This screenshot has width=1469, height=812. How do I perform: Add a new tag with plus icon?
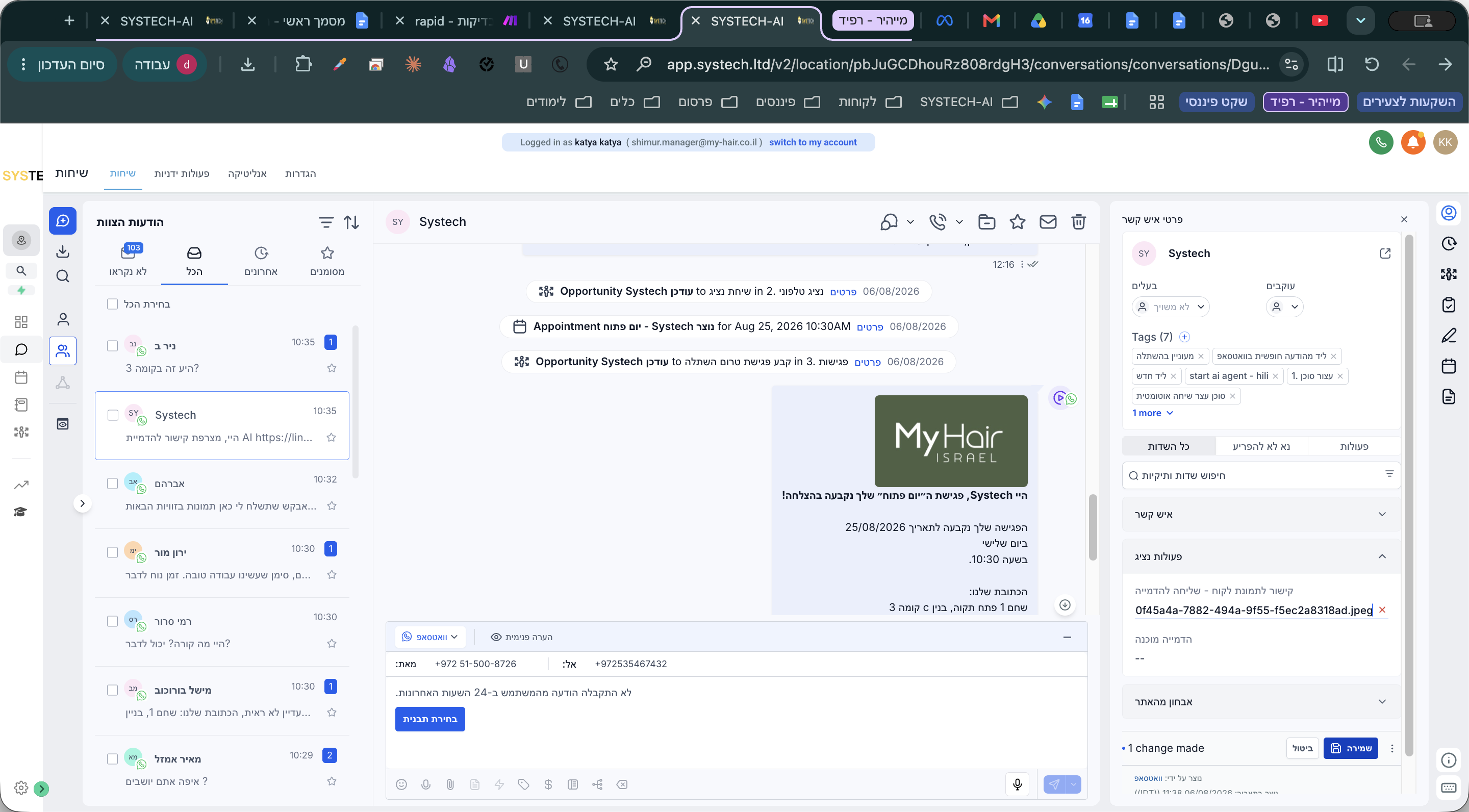[x=1184, y=337]
